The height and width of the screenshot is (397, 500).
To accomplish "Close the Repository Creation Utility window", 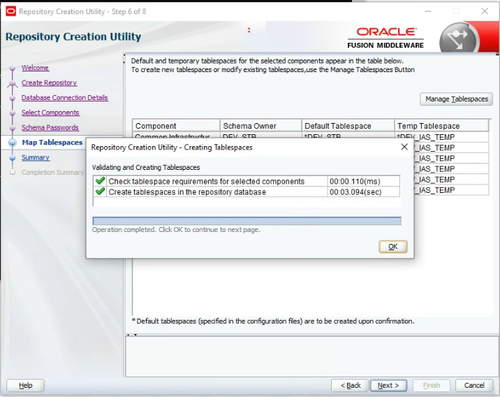I will (x=485, y=11).
